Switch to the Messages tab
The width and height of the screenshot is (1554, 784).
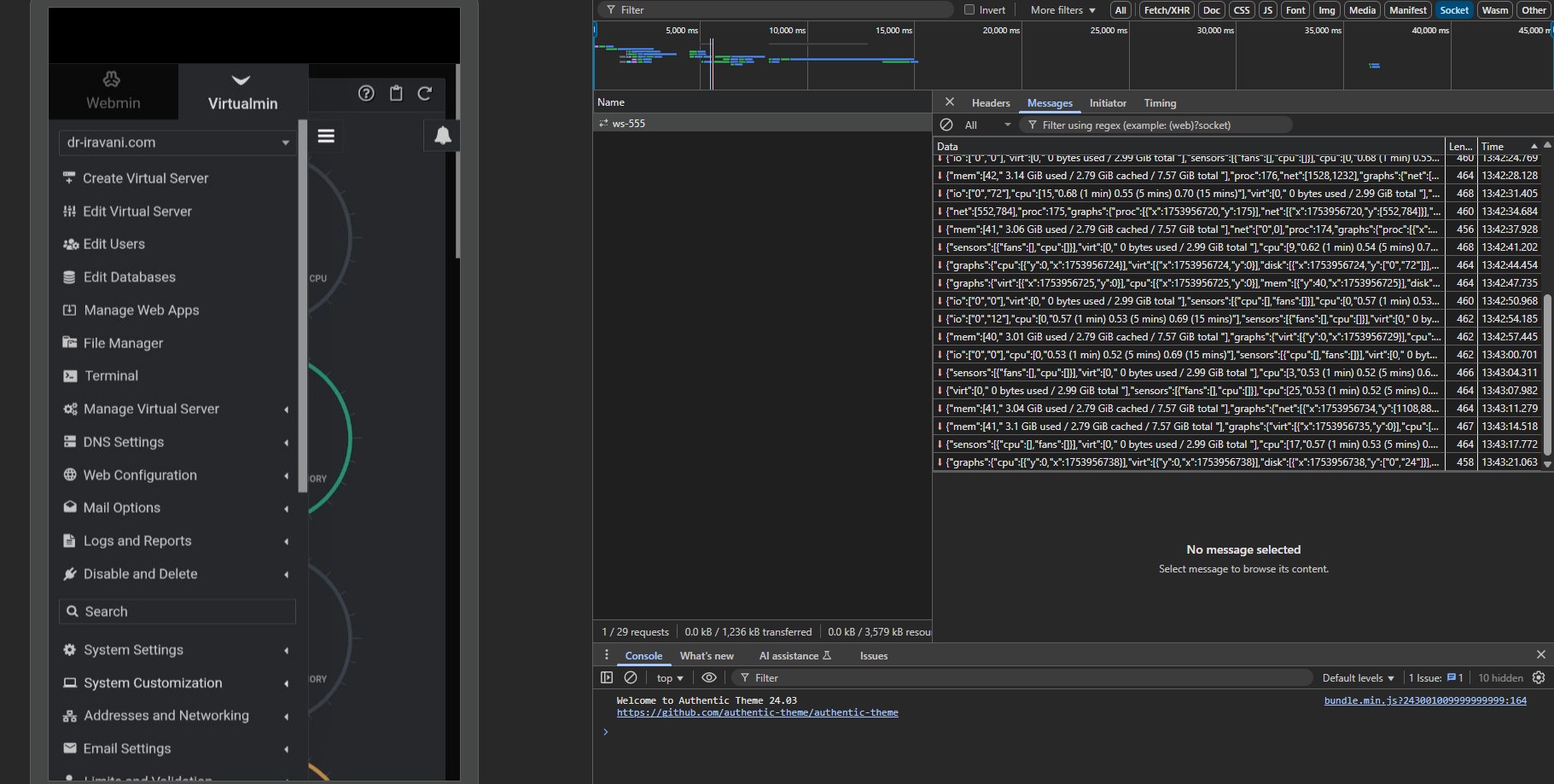pos(1050,103)
